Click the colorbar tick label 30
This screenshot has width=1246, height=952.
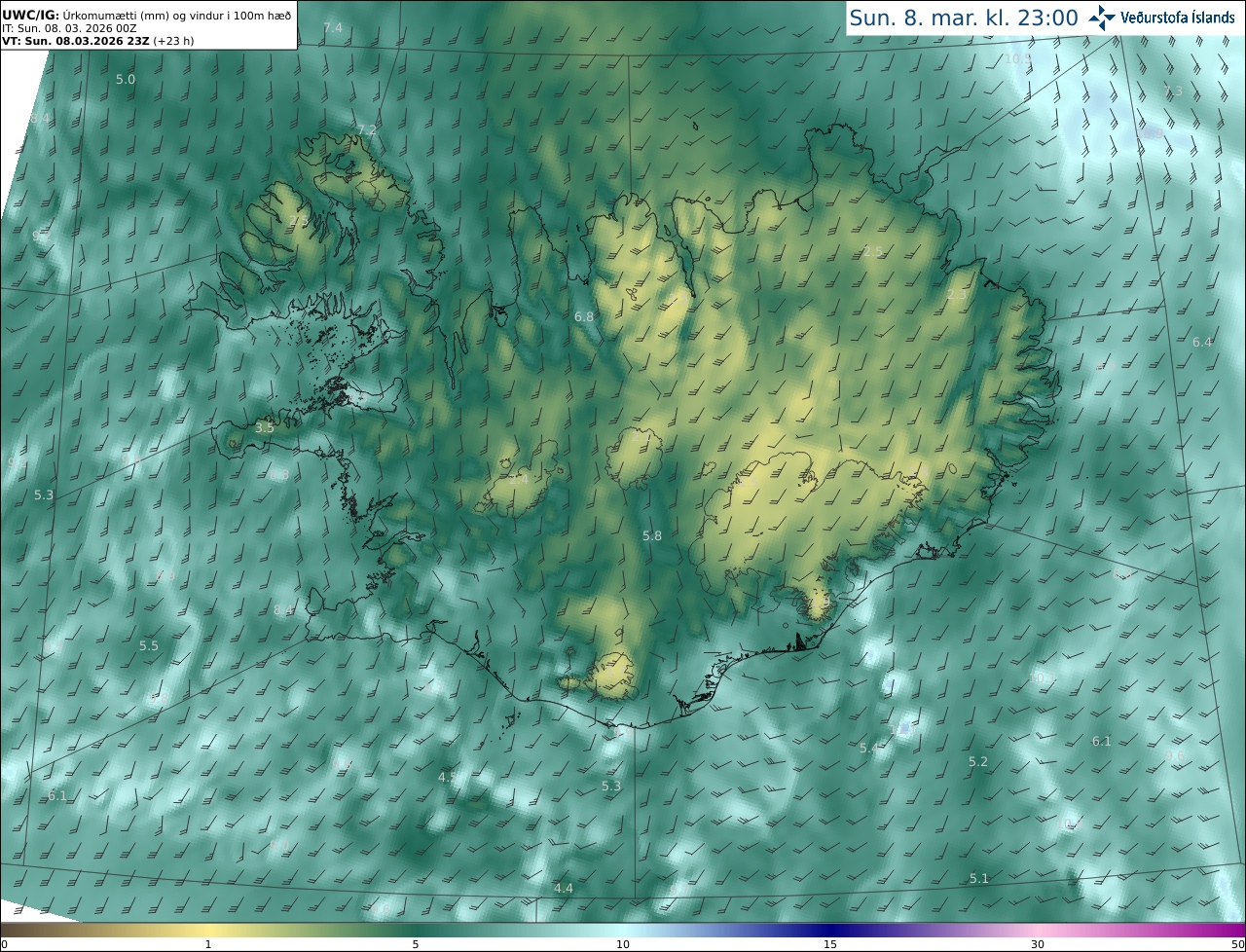coord(1038,944)
